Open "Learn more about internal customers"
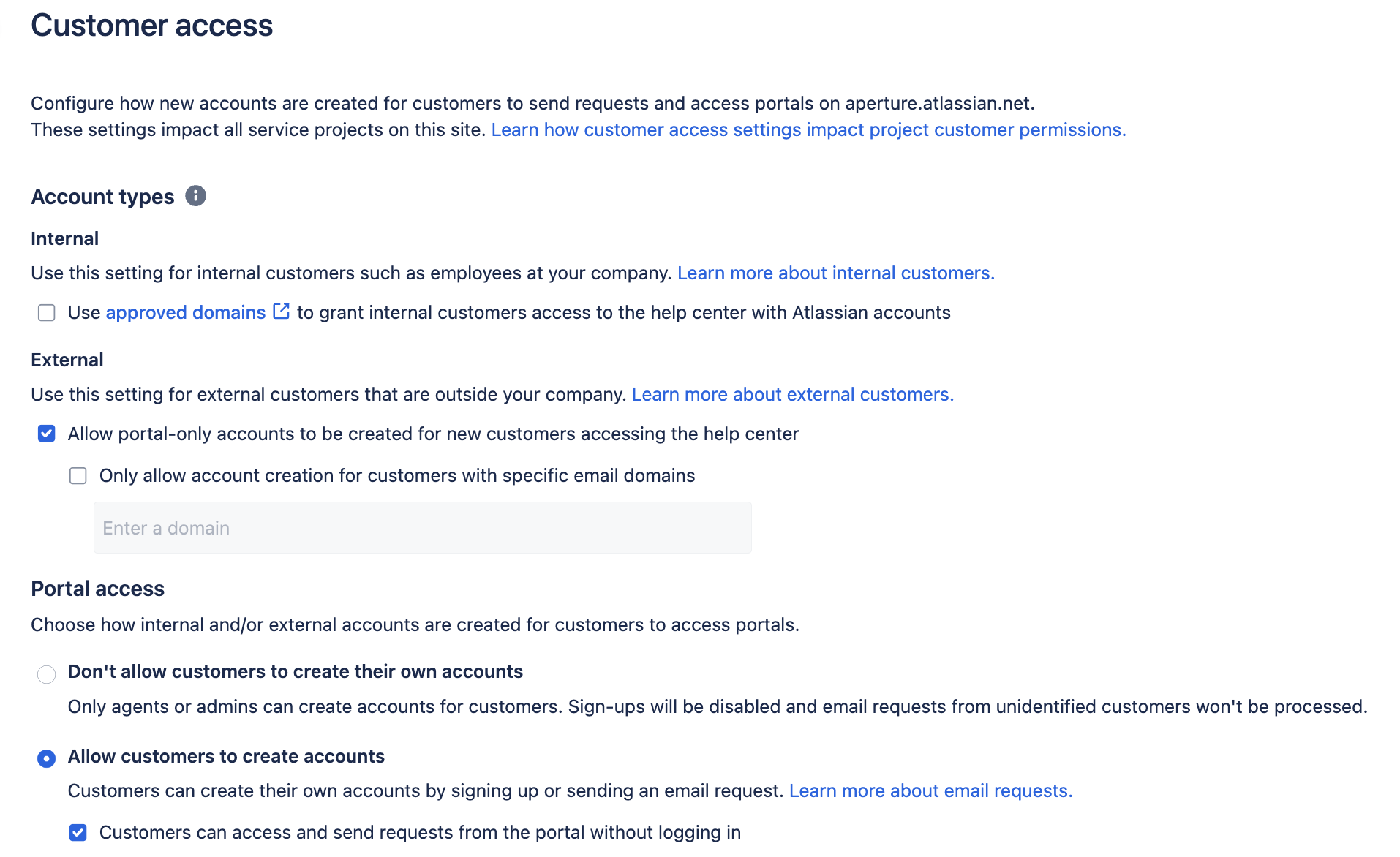This screenshot has width=1400, height=857. [x=835, y=273]
